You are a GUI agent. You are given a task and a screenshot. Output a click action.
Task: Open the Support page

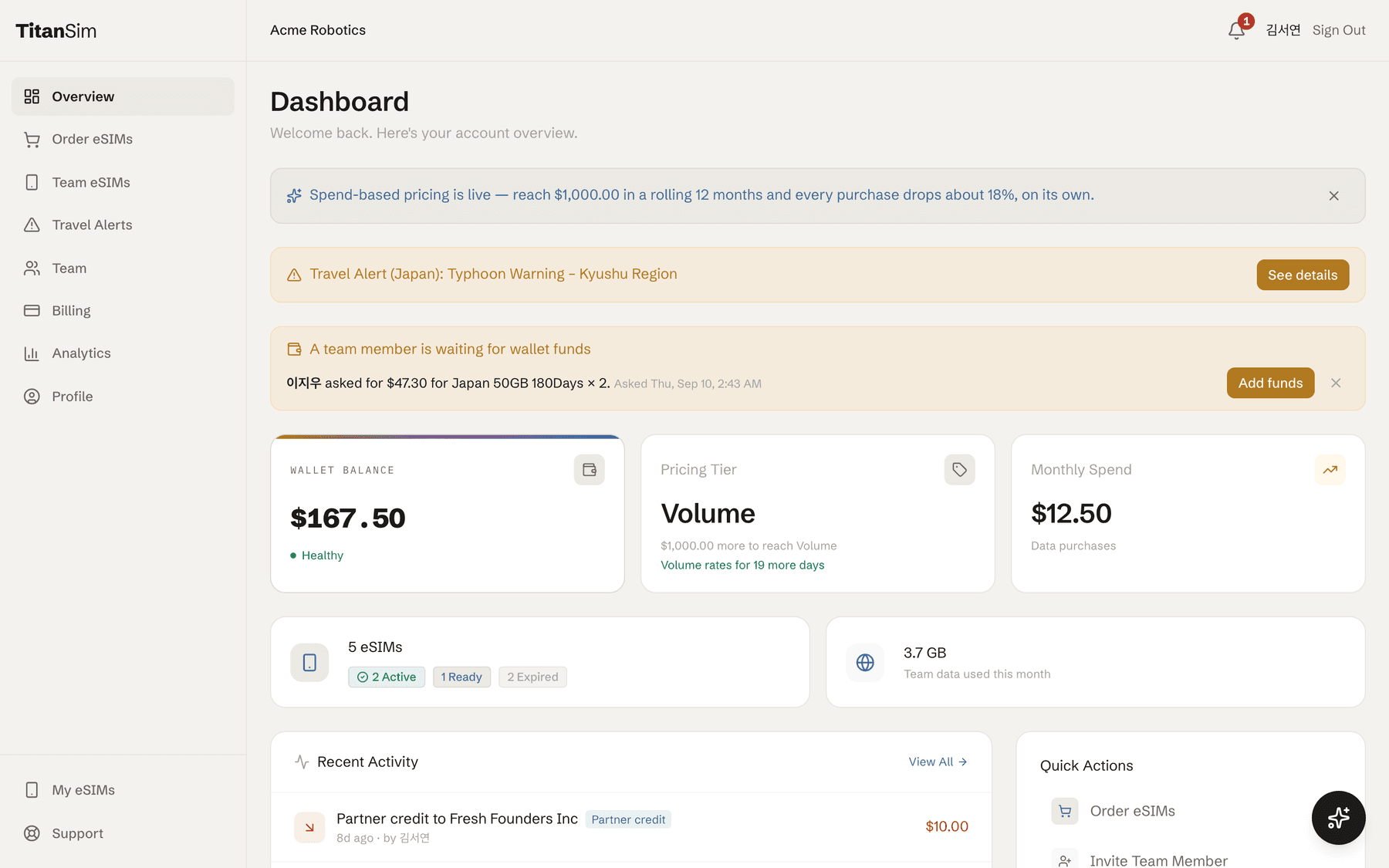[x=123, y=833]
